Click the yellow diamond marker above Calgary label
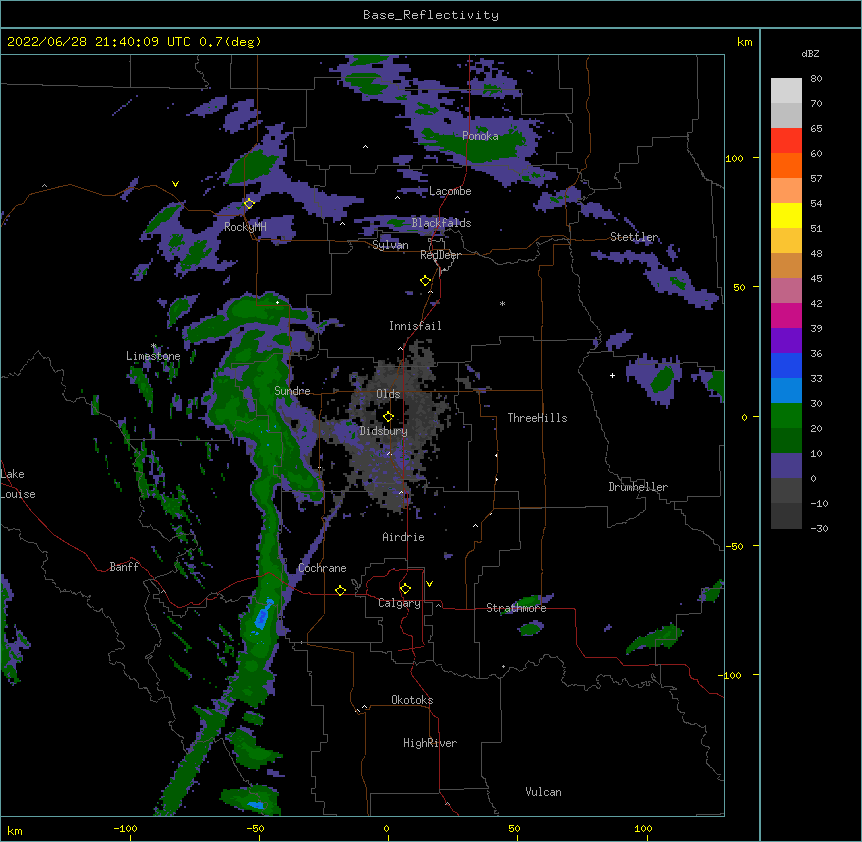The image size is (862, 842). point(405,589)
